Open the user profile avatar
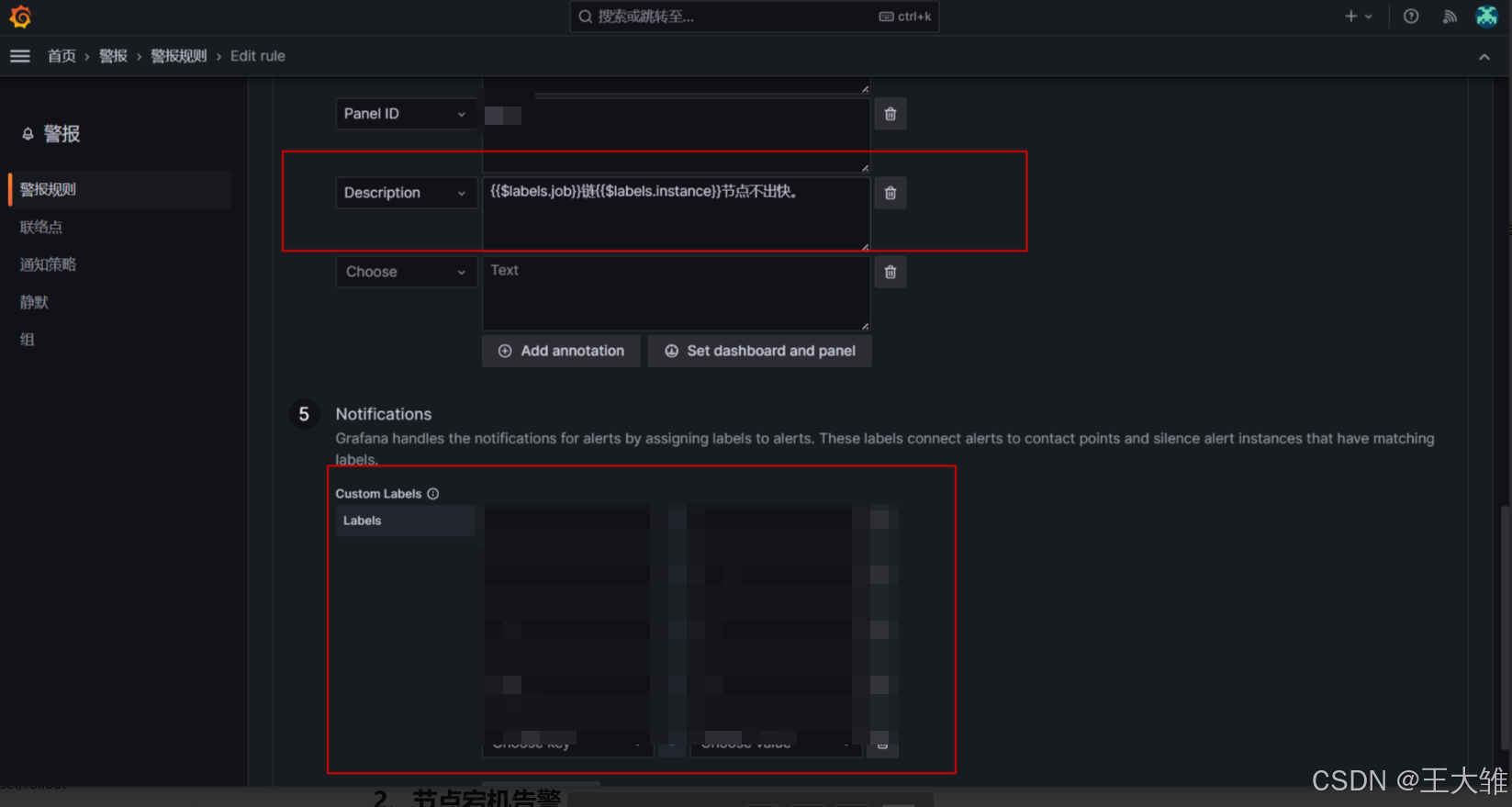 1486,17
